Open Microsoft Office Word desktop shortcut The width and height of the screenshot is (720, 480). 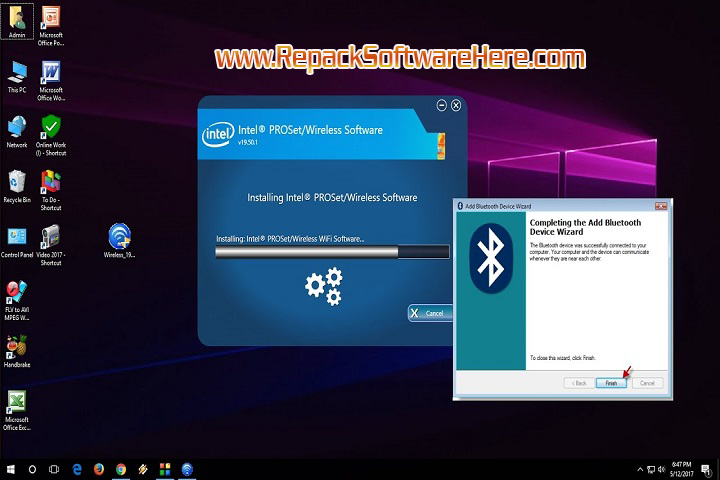pos(51,81)
